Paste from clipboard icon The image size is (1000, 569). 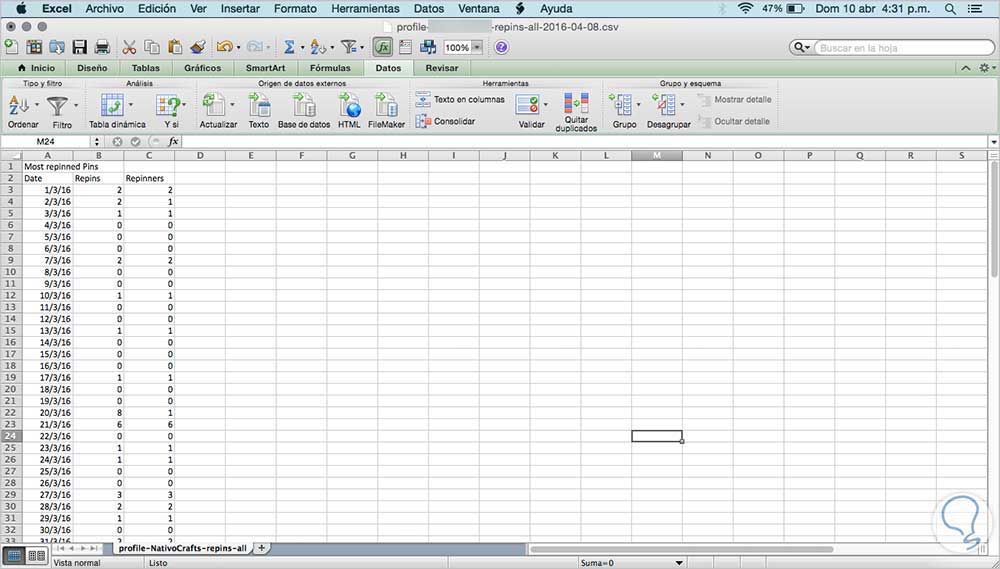[175, 47]
